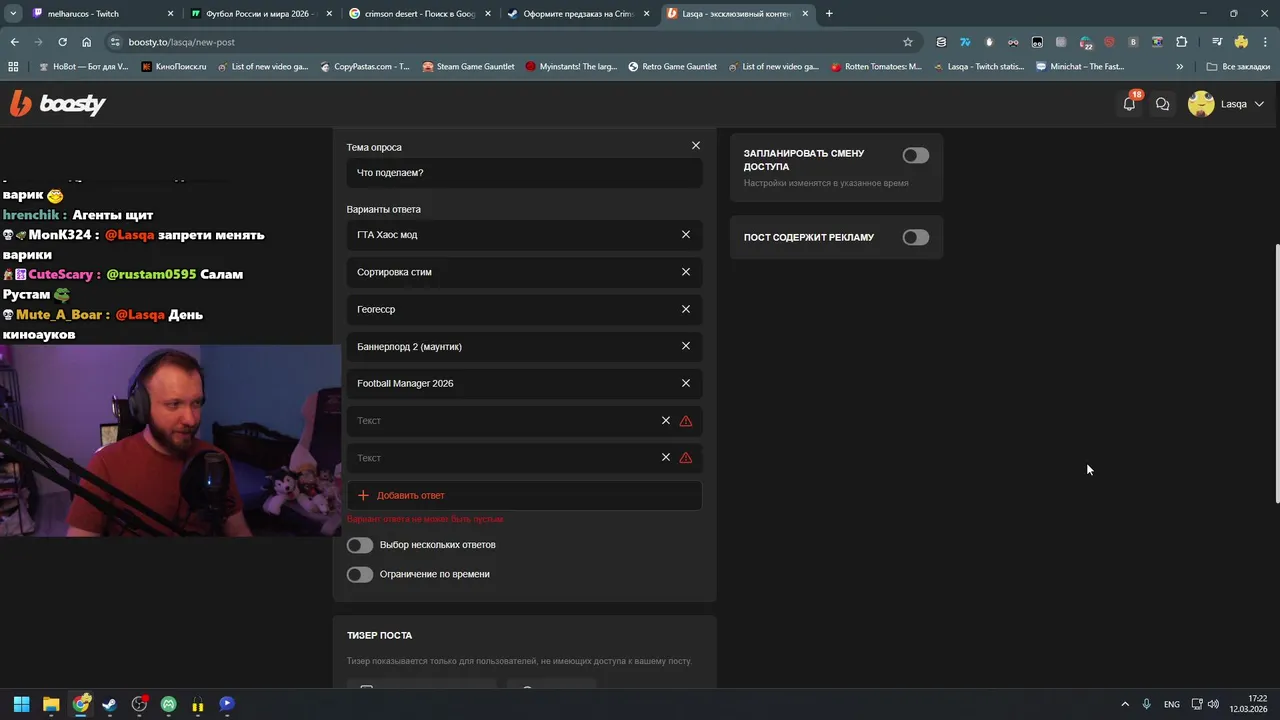
Task: Click the 'Добавить ответ' button
Action: point(524,495)
